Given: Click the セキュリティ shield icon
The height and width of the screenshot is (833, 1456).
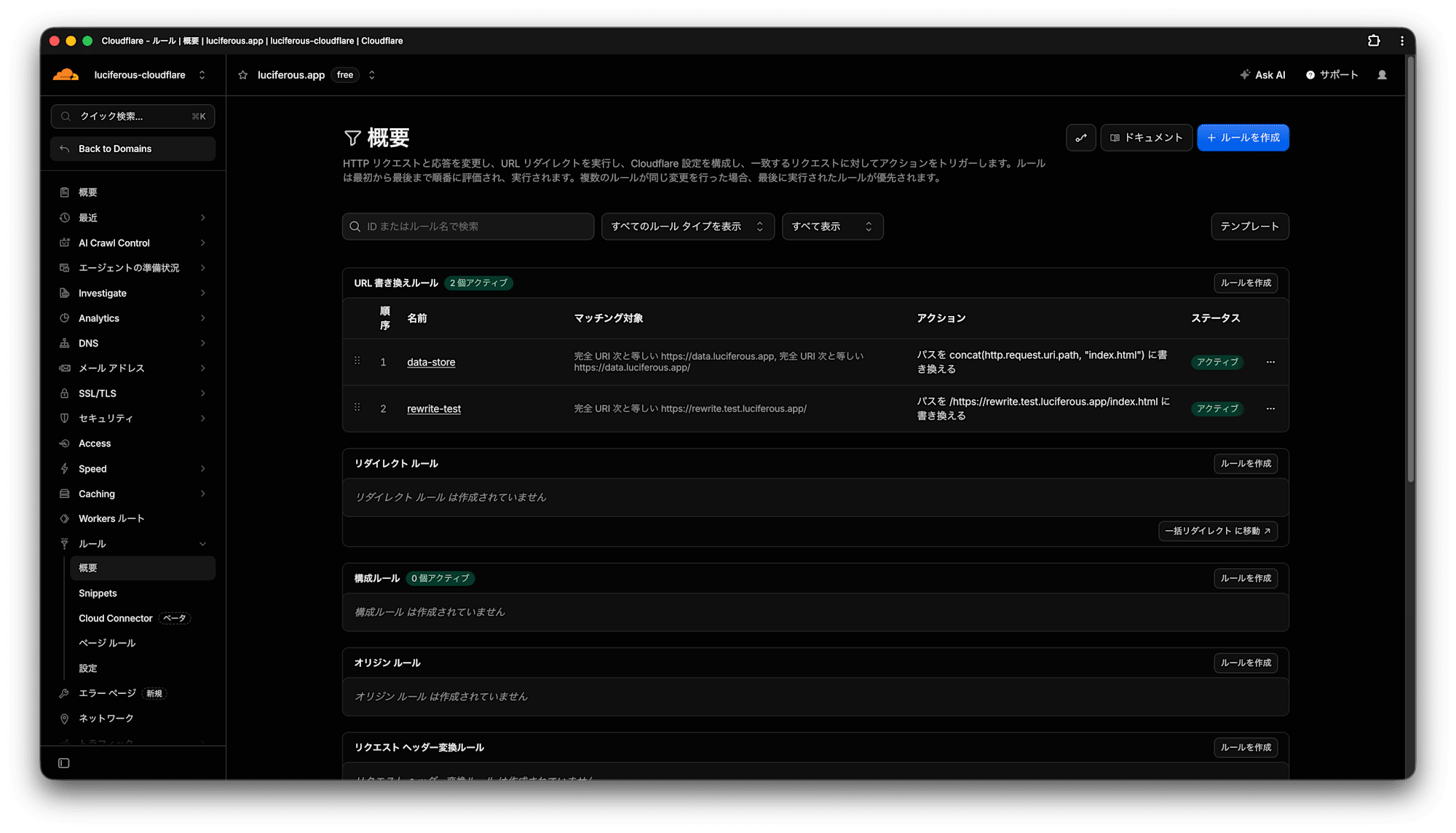Looking at the screenshot, I should click(x=65, y=418).
